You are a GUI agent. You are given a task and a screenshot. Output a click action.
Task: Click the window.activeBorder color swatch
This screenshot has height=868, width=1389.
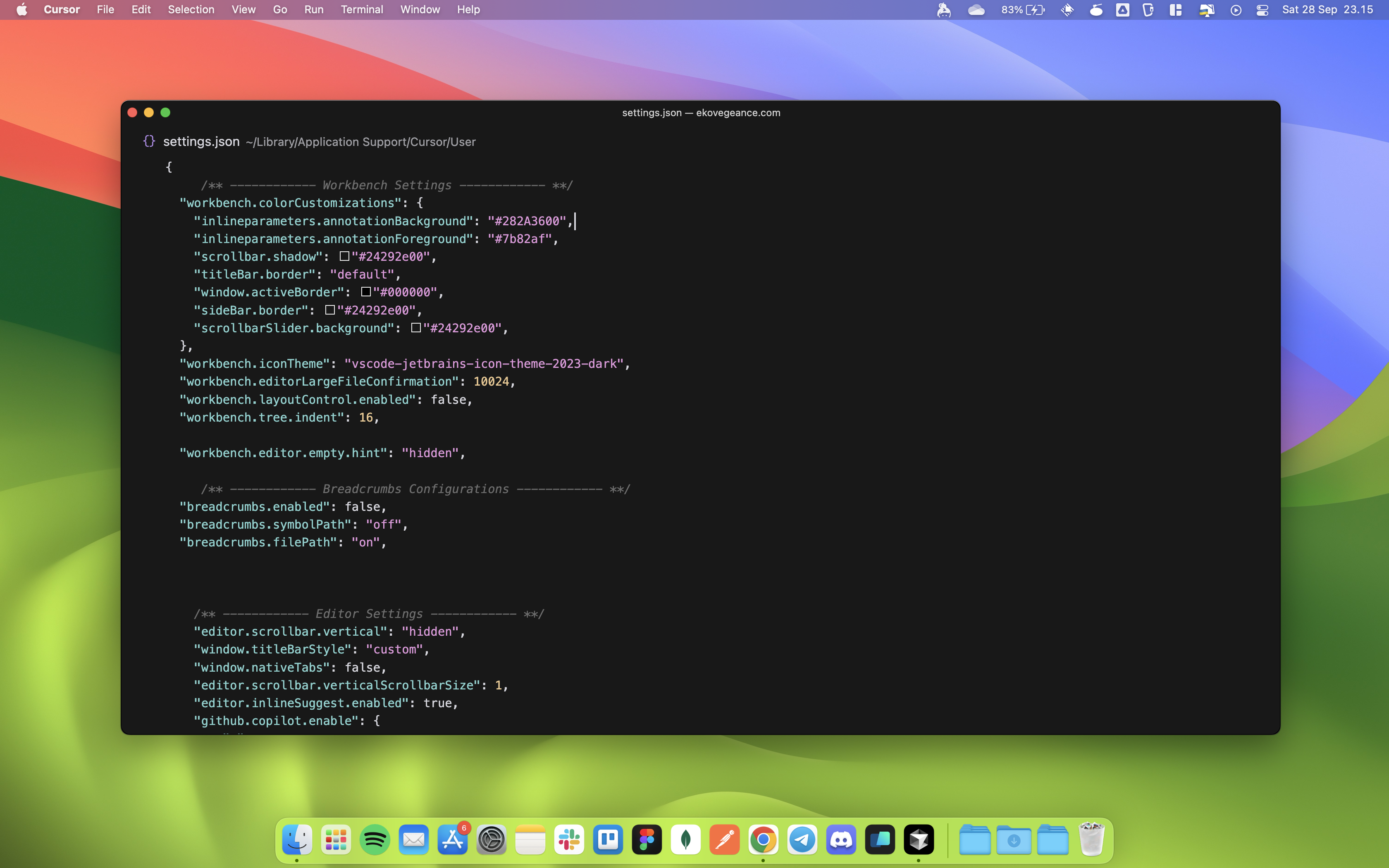coord(365,292)
